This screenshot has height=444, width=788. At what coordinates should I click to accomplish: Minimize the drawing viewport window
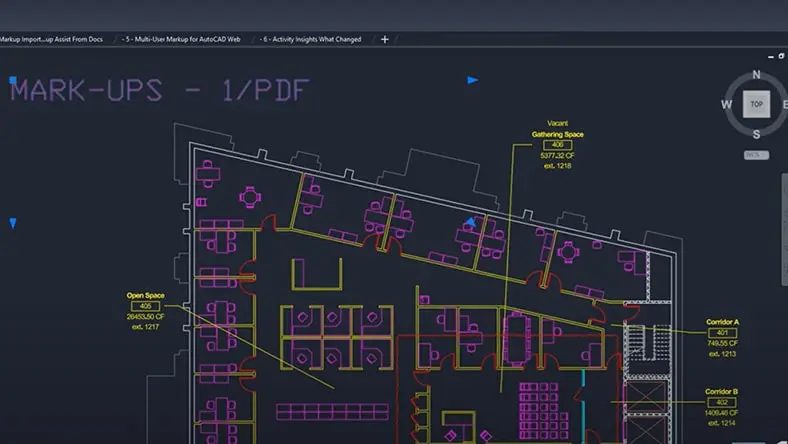[771, 57]
